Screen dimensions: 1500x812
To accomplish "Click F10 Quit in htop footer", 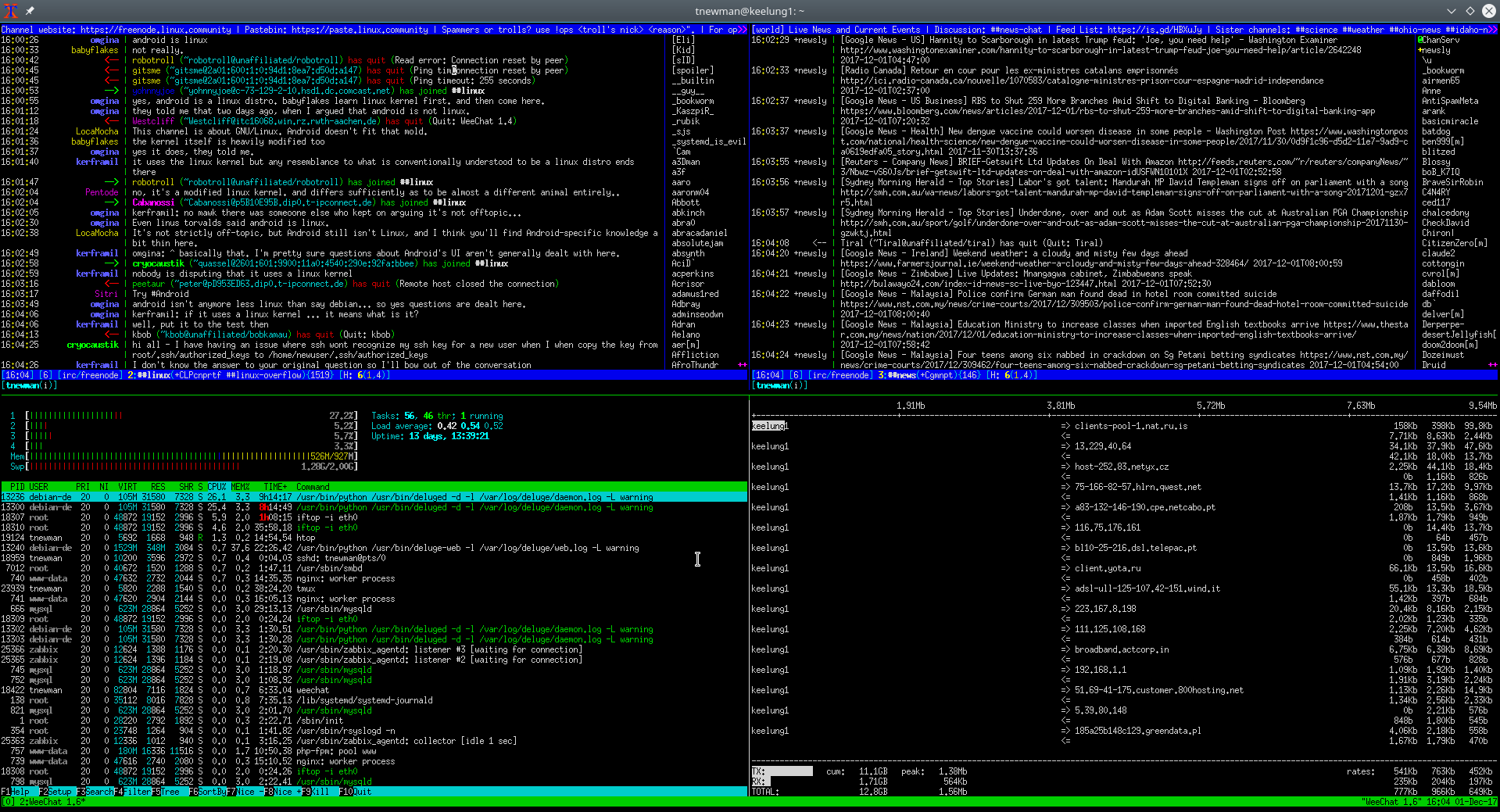I will point(355,792).
